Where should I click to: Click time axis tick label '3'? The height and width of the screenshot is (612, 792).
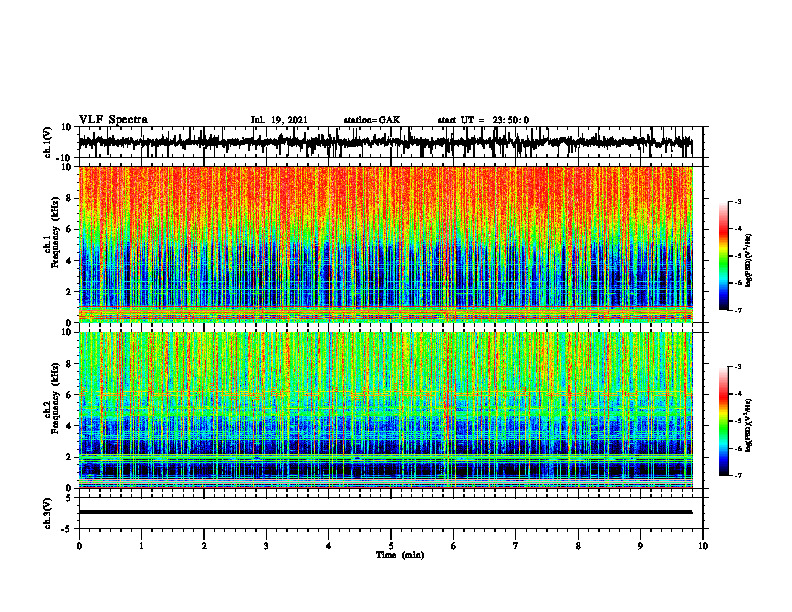coord(266,546)
